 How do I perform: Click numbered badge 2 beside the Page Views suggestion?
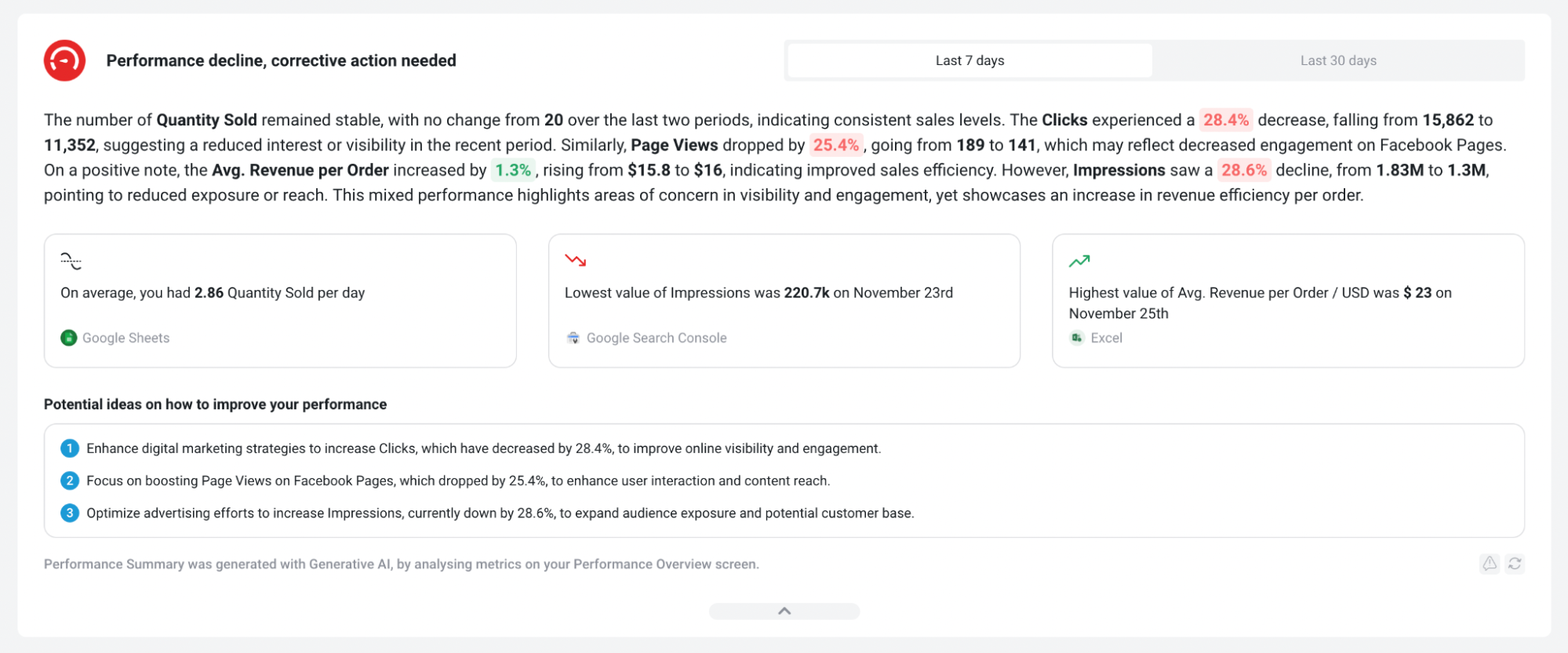[x=70, y=481]
